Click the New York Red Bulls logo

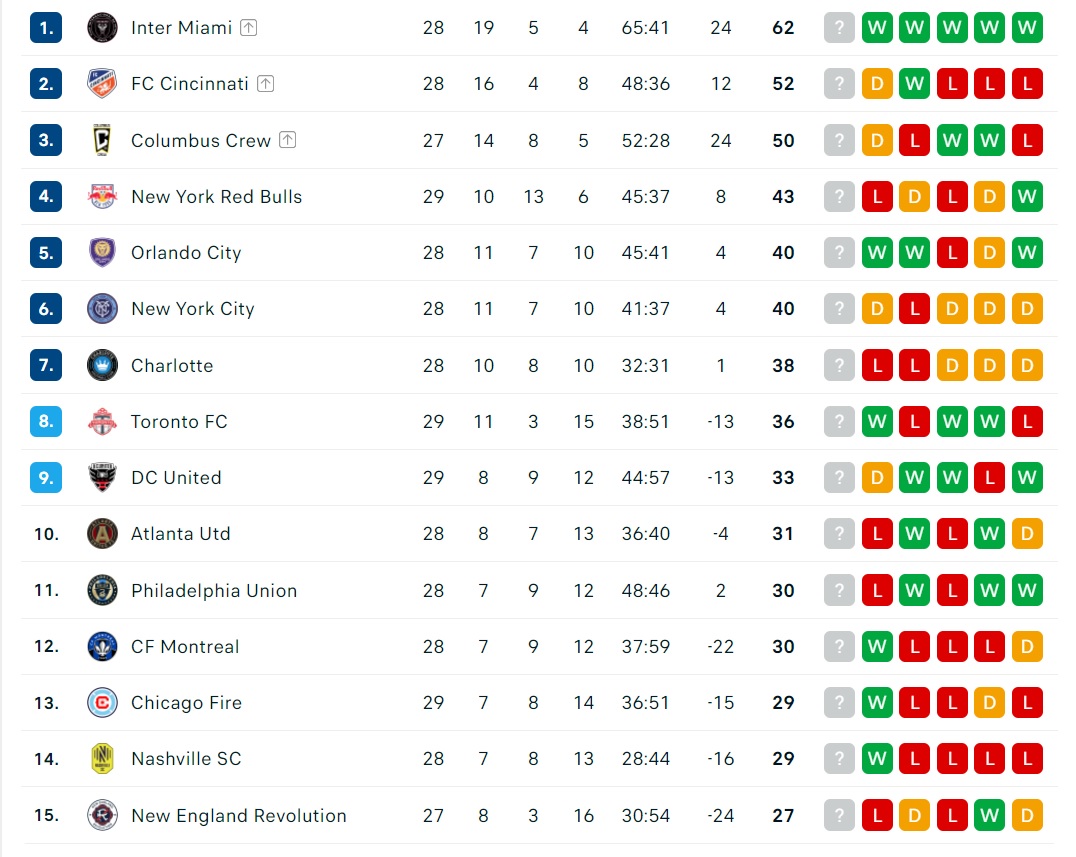(x=102, y=196)
